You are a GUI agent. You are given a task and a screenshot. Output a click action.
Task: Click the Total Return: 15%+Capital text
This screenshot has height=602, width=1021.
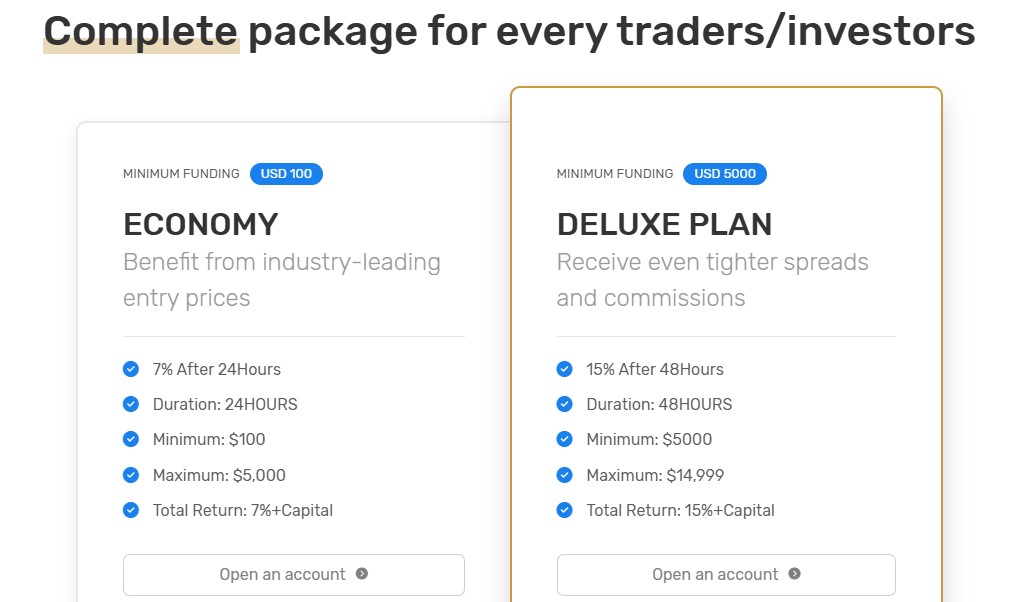[680, 510]
